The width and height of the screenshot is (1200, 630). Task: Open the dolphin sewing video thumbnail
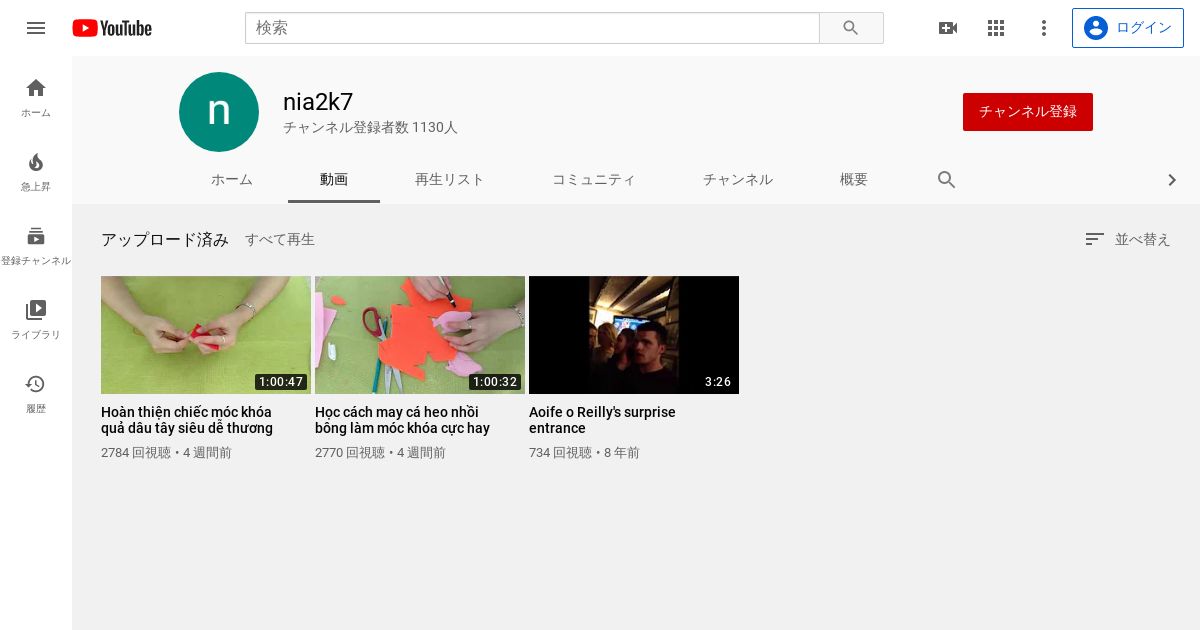pos(420,335)
